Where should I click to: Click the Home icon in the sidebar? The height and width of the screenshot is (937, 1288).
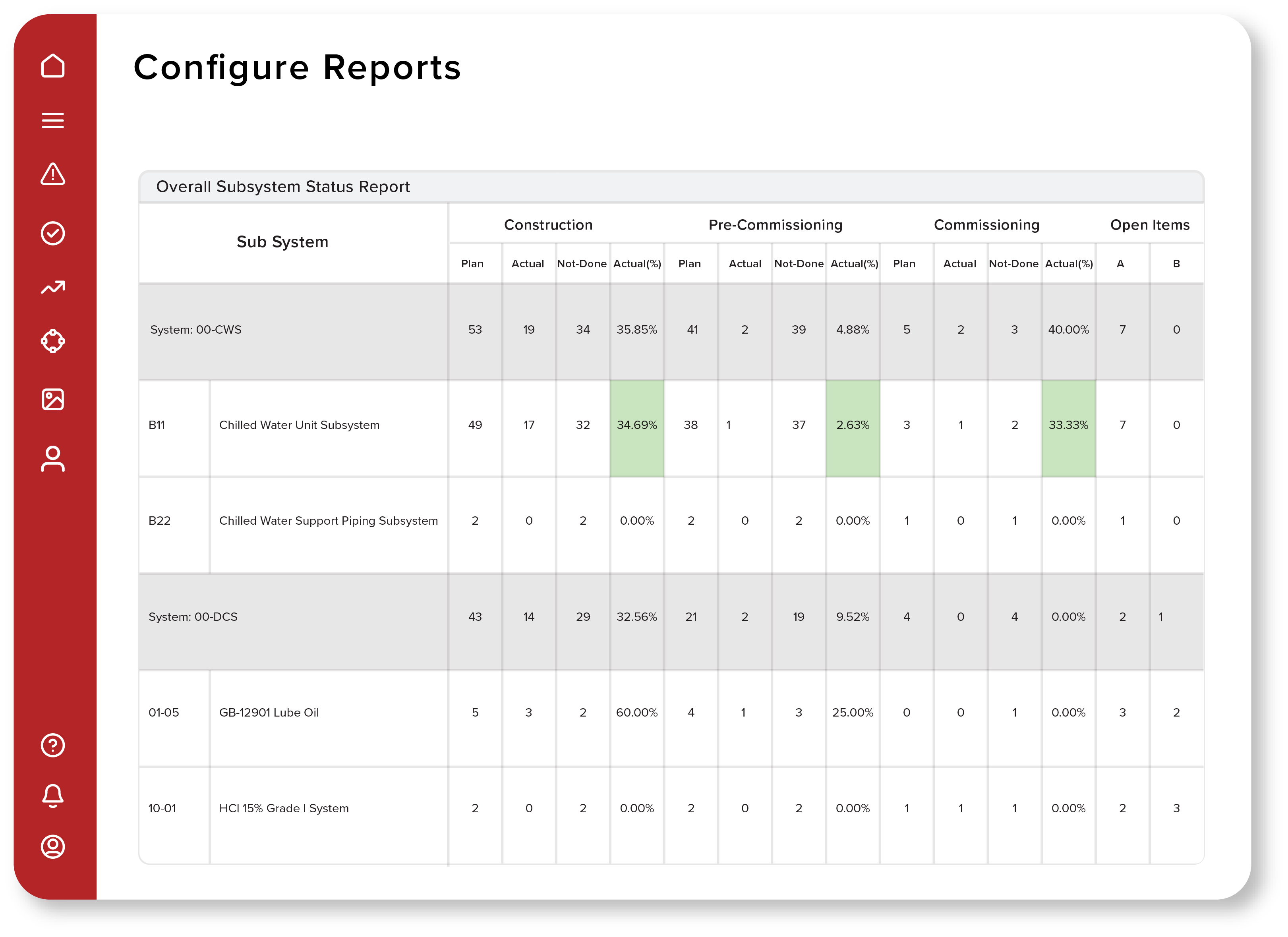[x=53, y=66]
